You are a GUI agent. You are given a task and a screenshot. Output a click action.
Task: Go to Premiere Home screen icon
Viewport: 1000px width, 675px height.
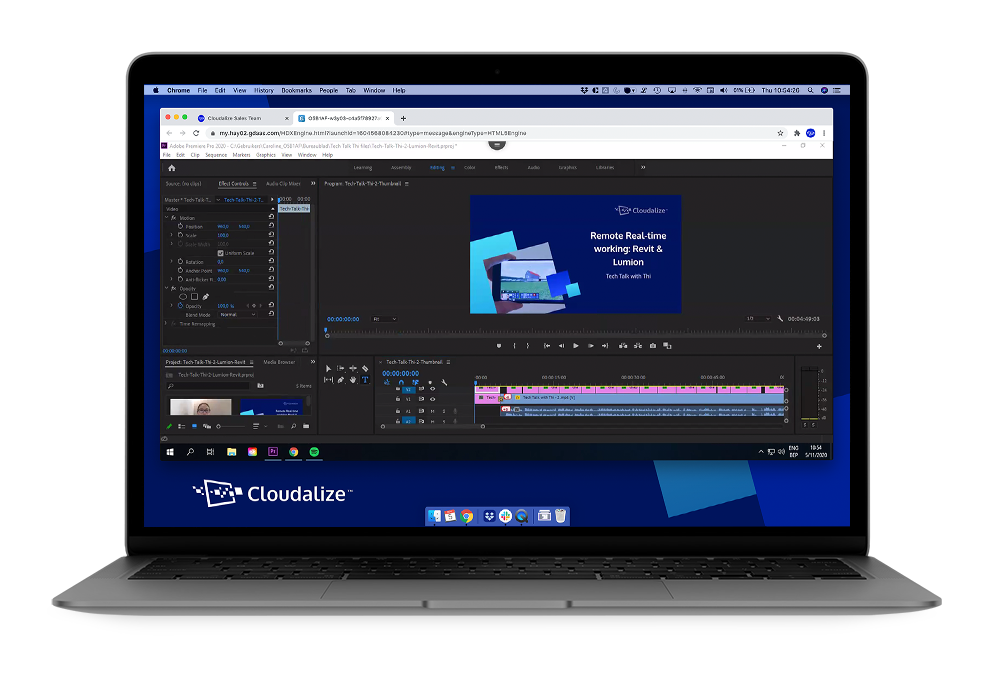(x=172, y=168)
